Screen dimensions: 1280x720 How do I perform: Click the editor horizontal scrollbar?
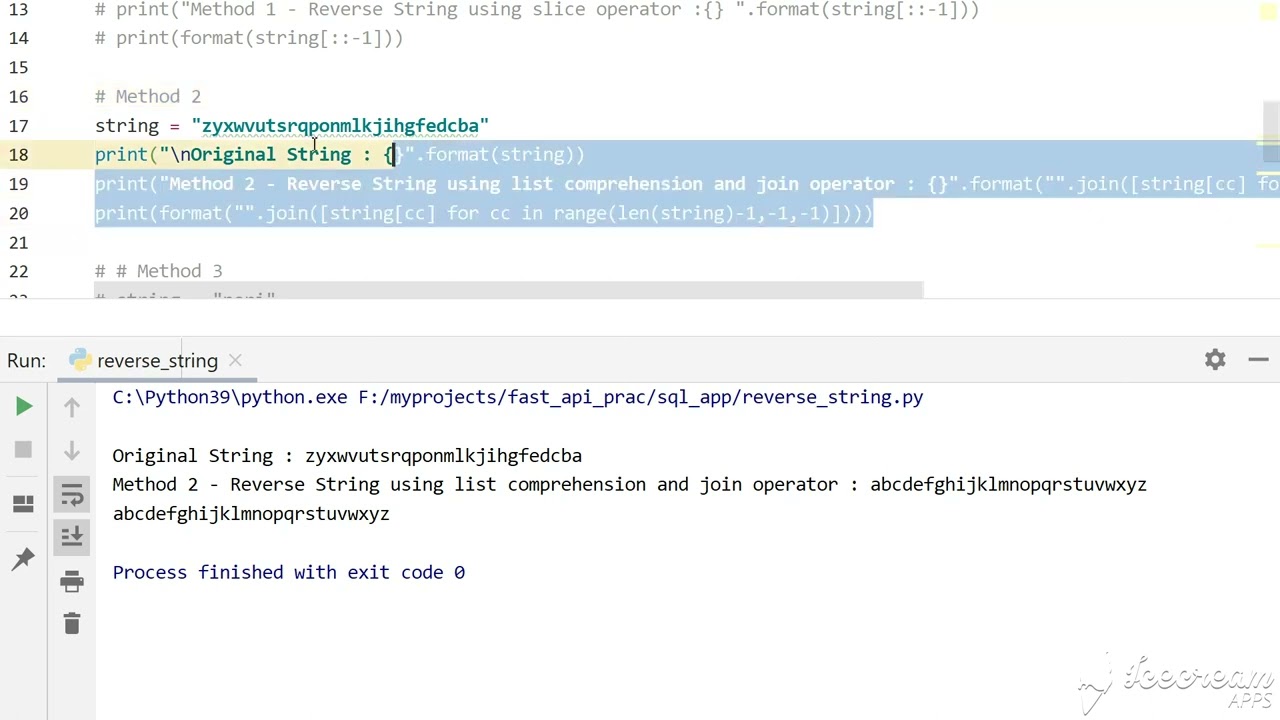pyautogui.click(x=510, y=290)
